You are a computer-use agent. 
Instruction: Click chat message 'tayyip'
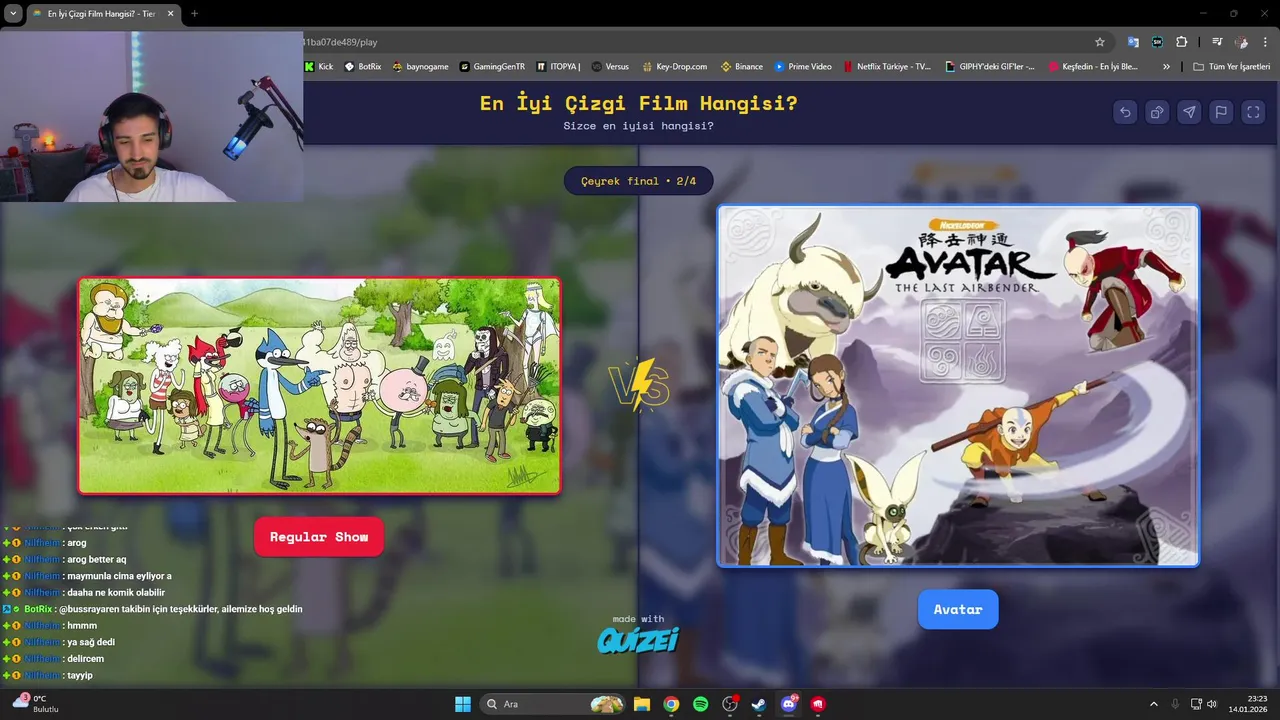[80, 675]
